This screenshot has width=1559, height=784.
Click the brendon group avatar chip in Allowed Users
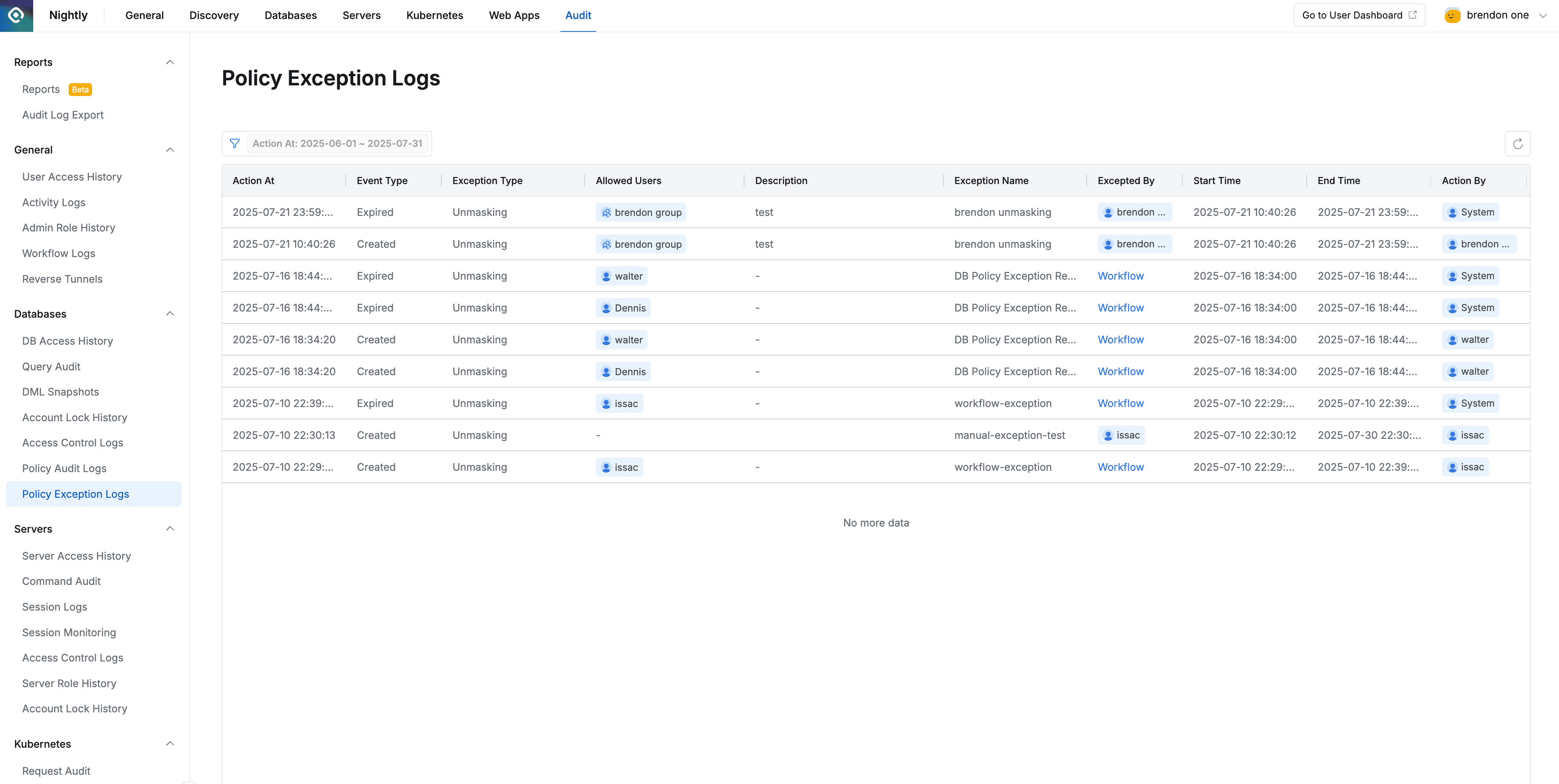pos(641,212)
